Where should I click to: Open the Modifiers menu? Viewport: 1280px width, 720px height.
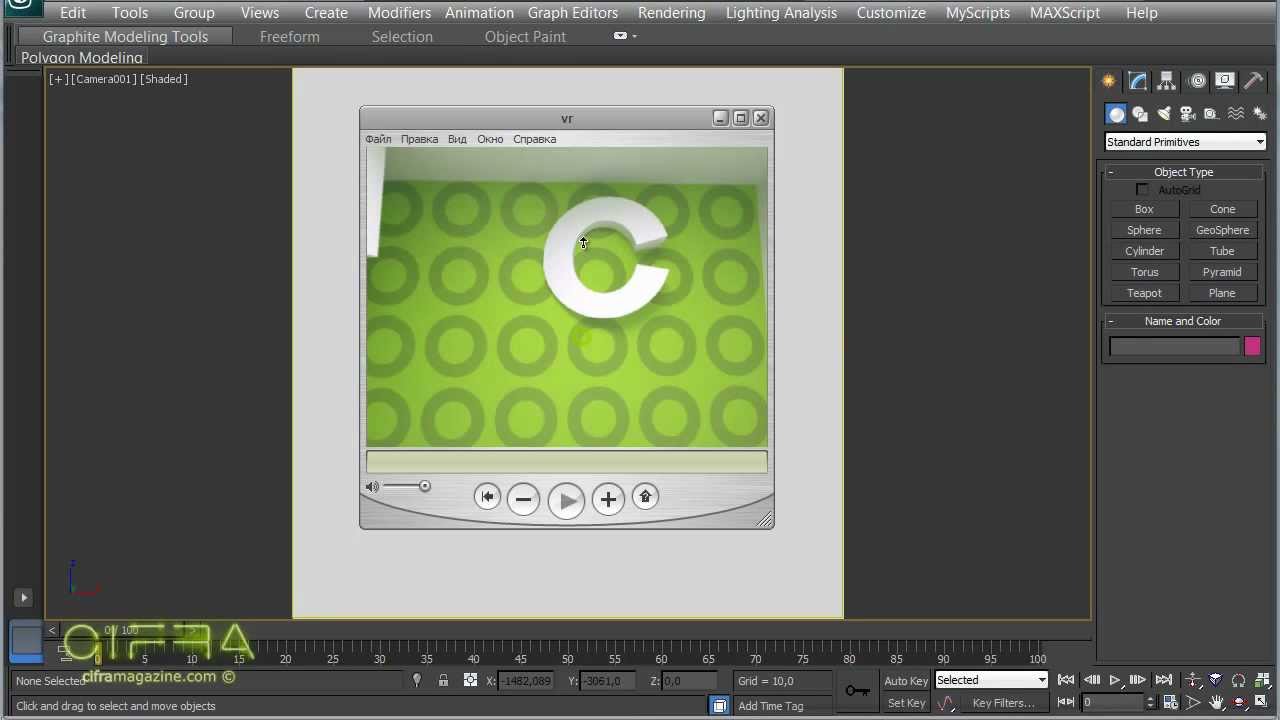coord(399,13)
